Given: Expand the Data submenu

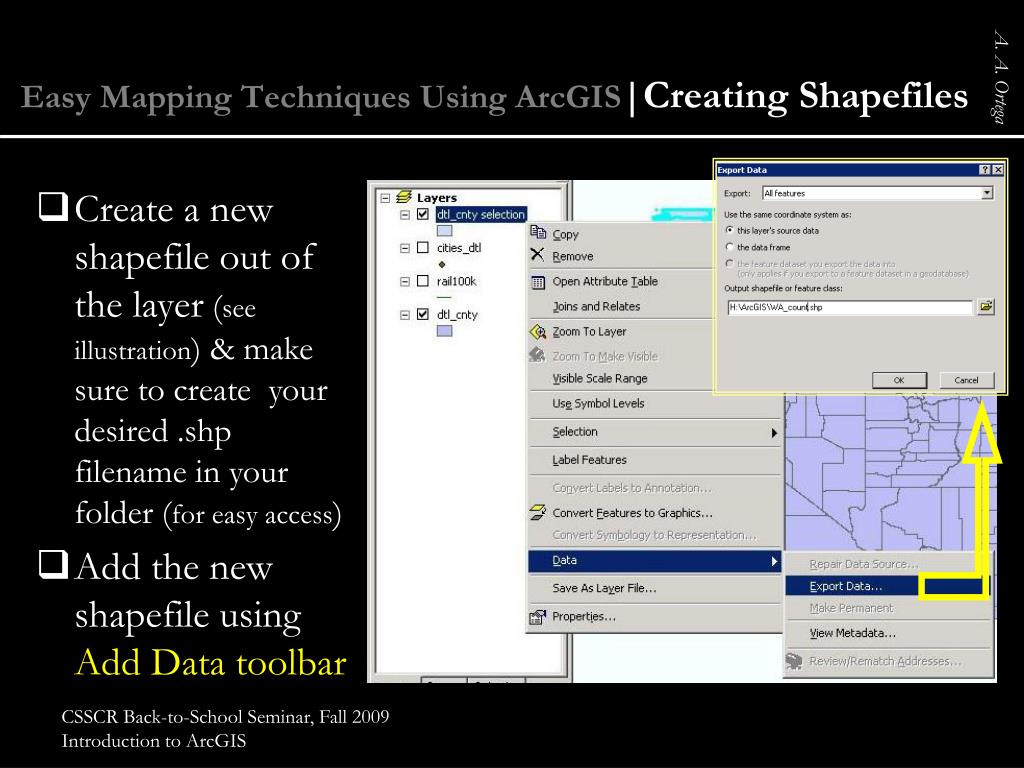Looking at the screenshot, I should click(x=654, y=561).
